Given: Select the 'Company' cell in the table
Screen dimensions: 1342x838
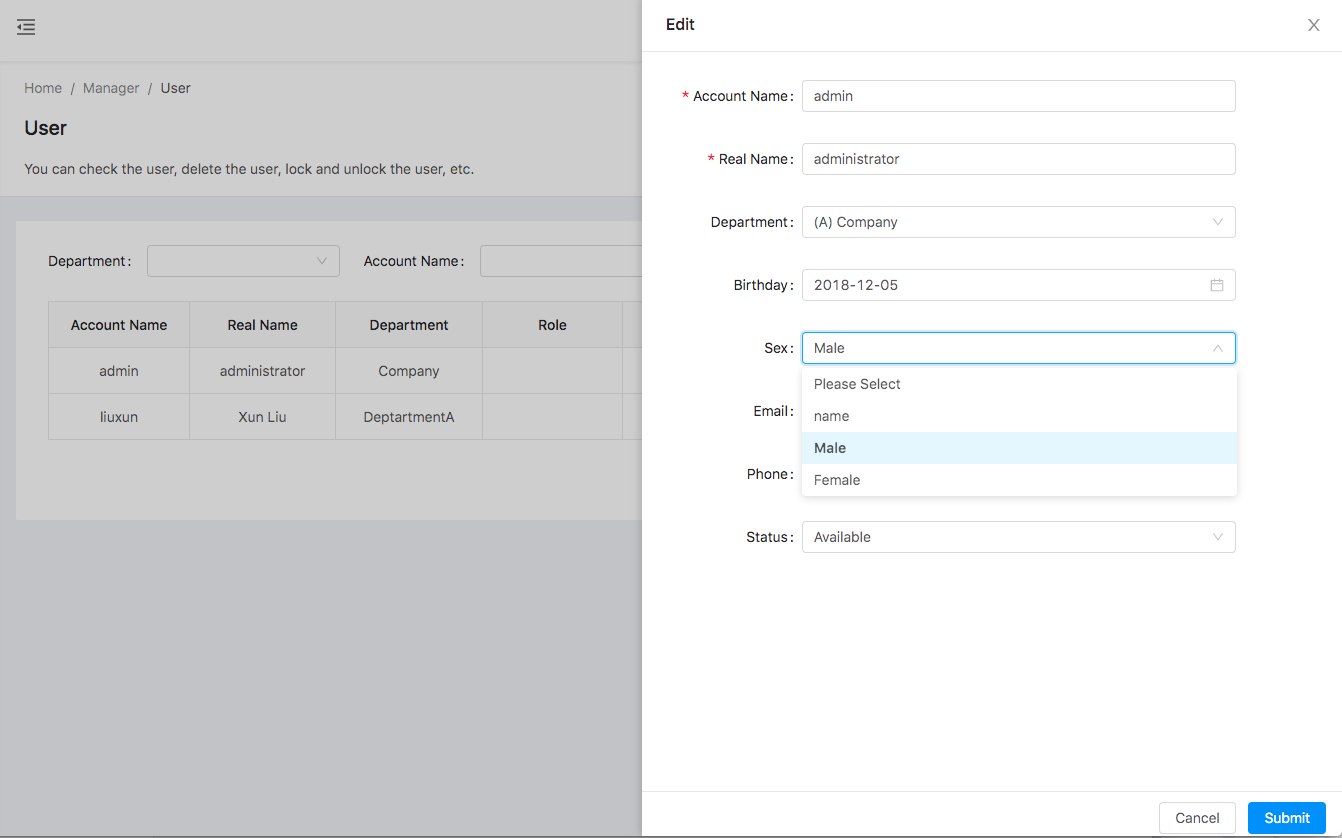Looking at the screenshot, I should [x=409, y=371].
